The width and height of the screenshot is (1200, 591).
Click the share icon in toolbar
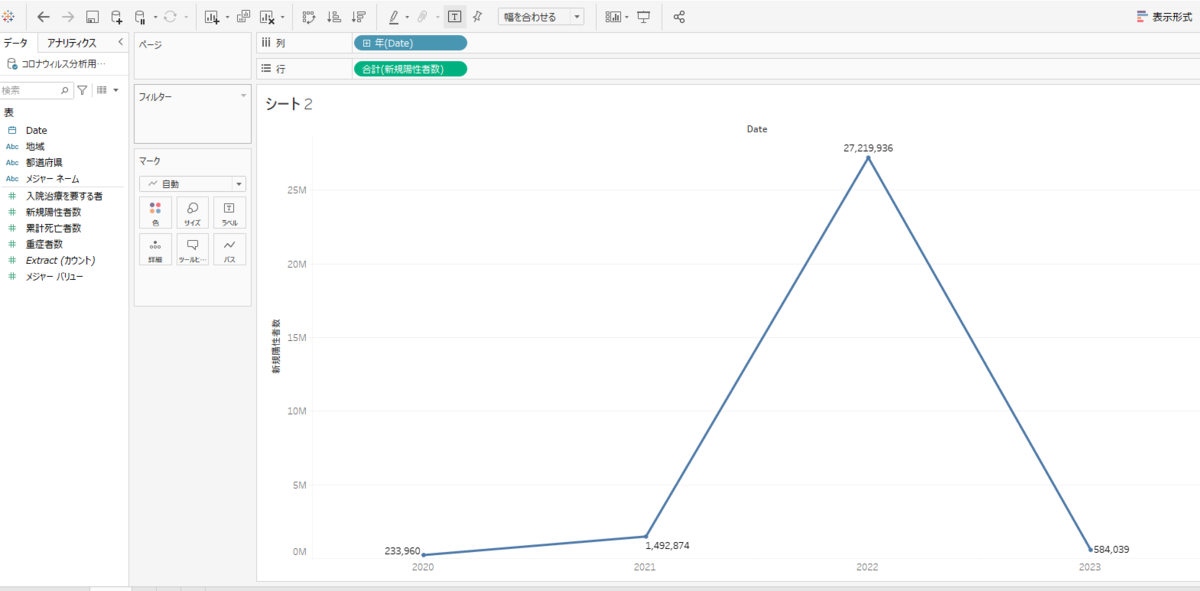coord(680,17)
